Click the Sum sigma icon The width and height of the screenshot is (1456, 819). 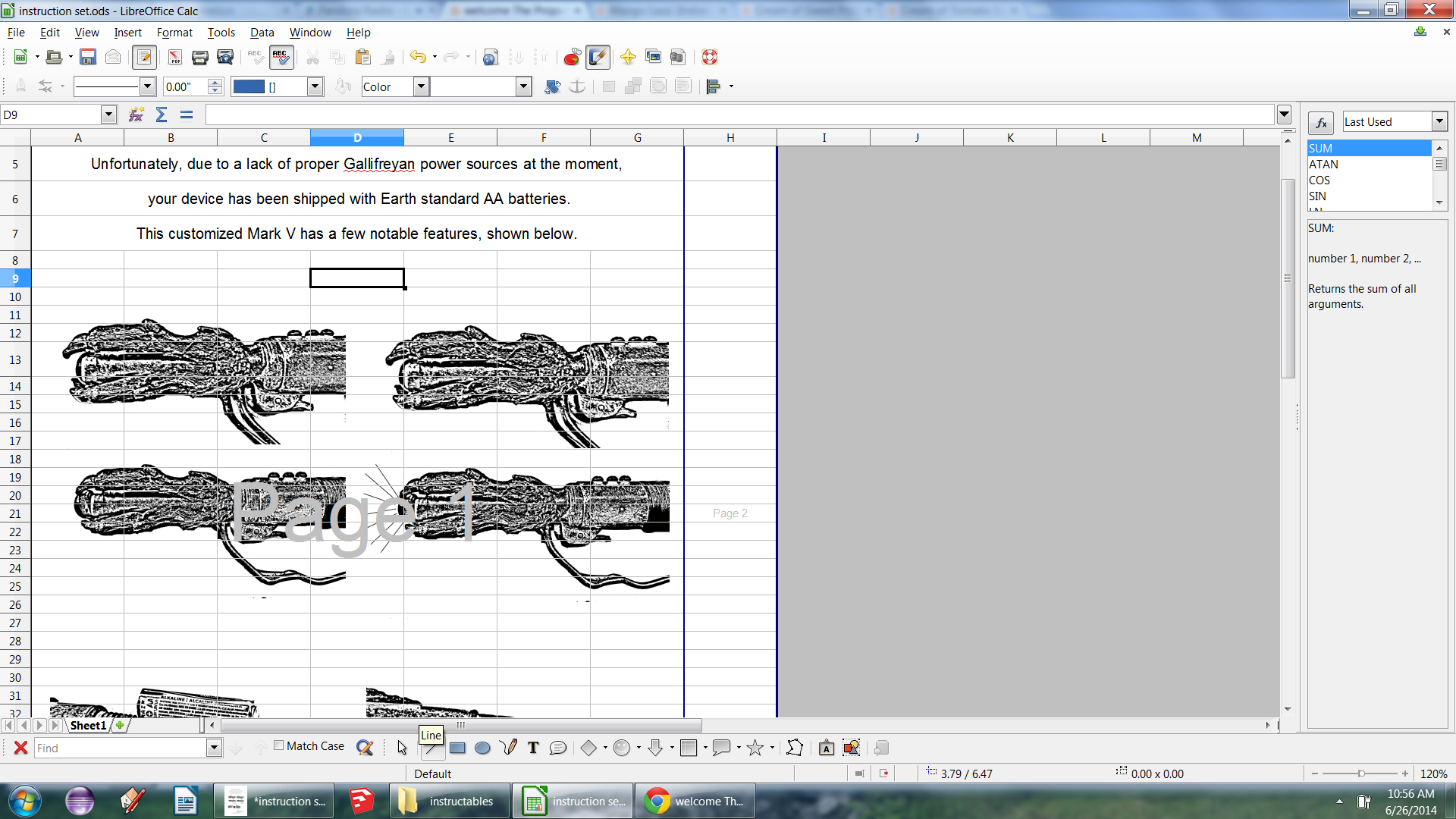[162, 115]
